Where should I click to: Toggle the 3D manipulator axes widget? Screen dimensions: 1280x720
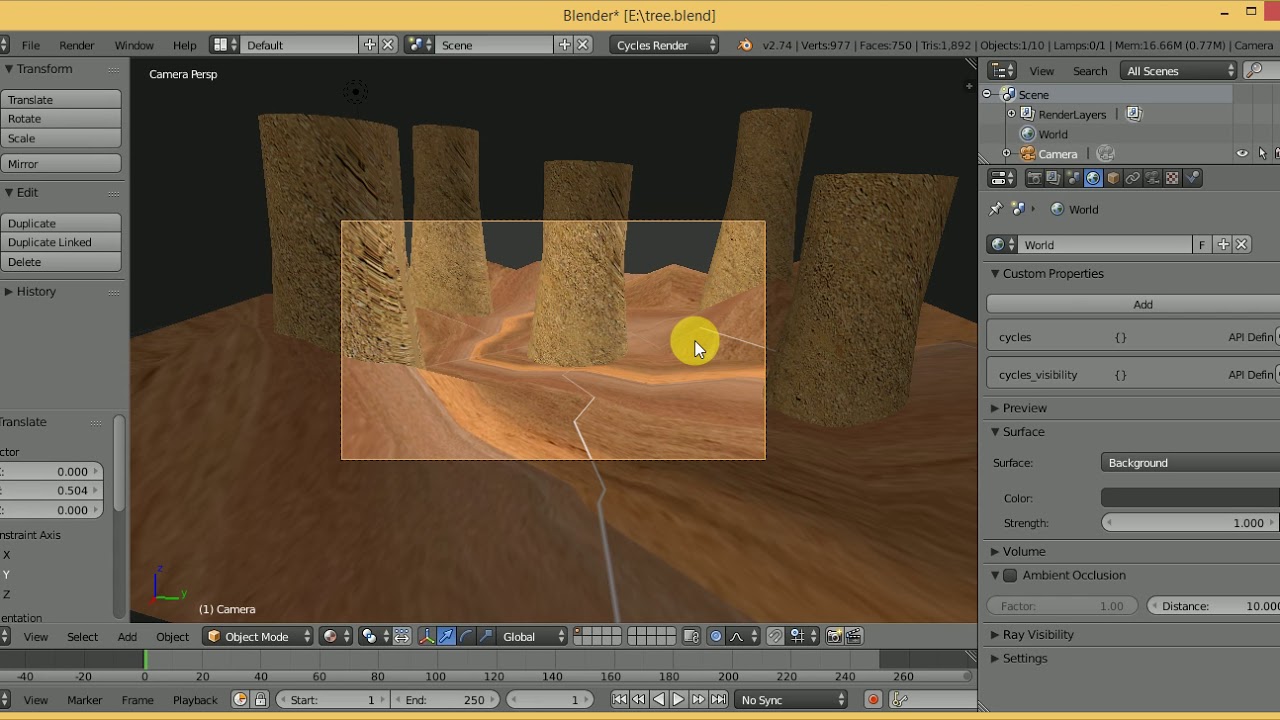point(426,636)
